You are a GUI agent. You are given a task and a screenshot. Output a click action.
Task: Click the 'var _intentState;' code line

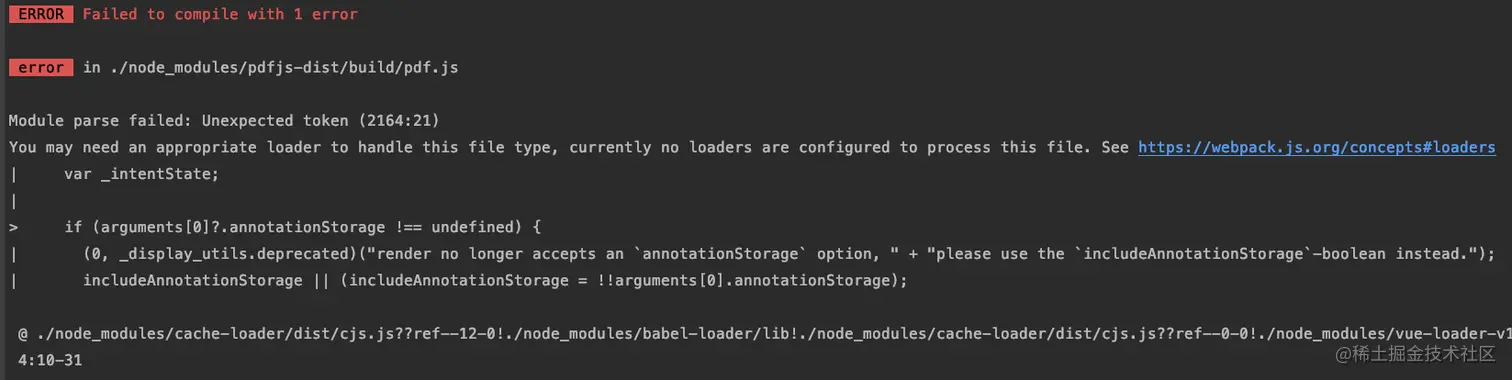click(x=141, y=174)
